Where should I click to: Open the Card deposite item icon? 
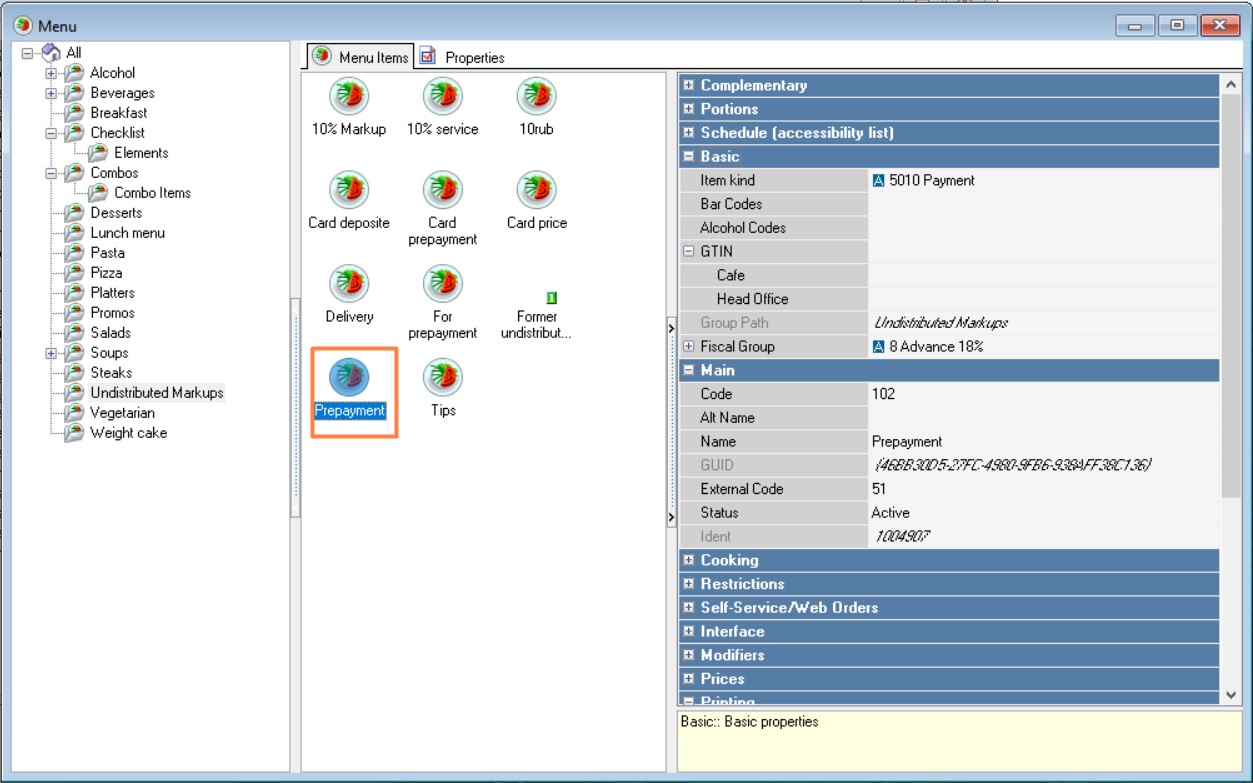pyautogui.click(x=349, y=190)
